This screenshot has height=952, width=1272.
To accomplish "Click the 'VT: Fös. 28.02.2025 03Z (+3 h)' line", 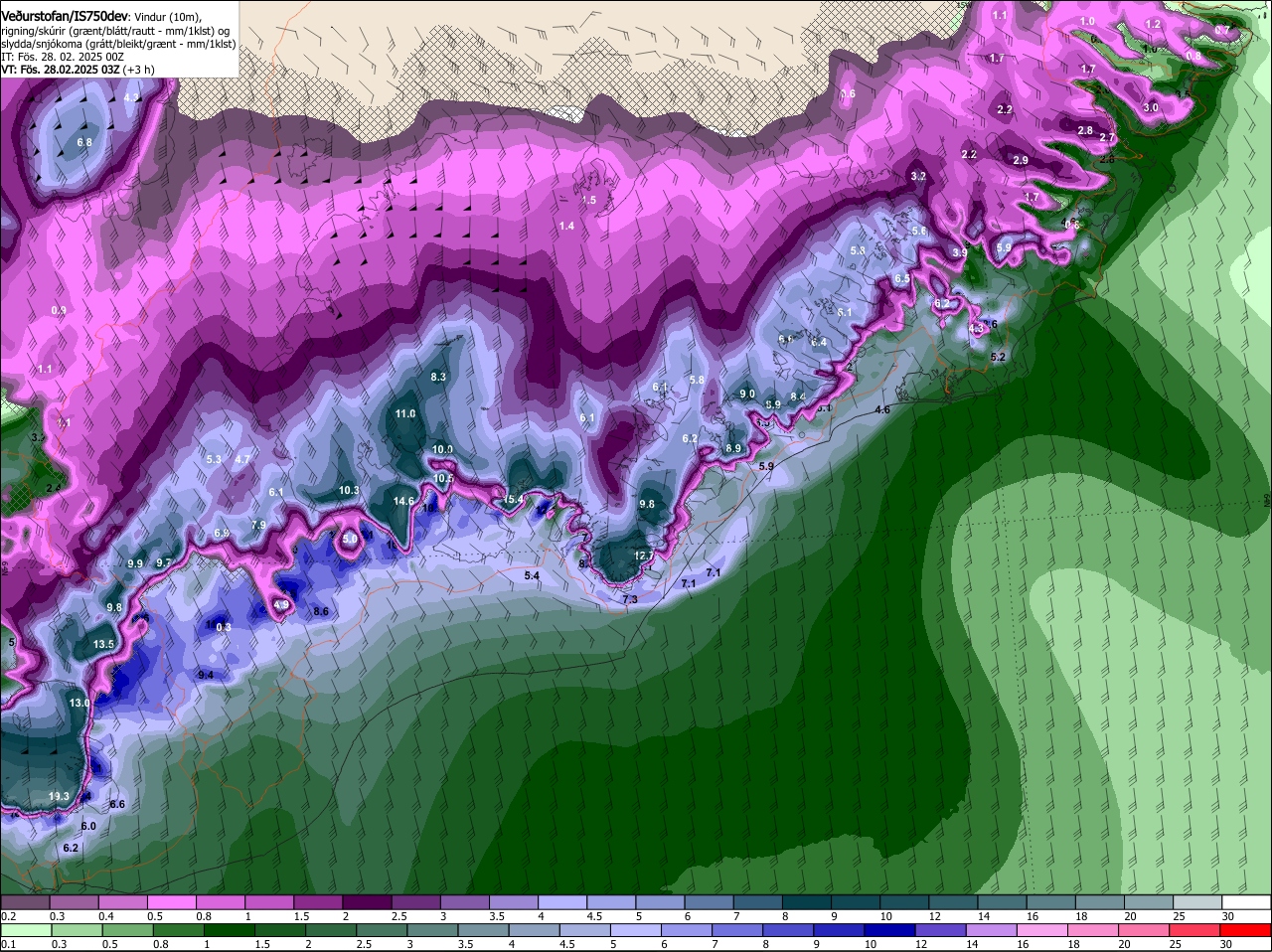I will [78, 70].
